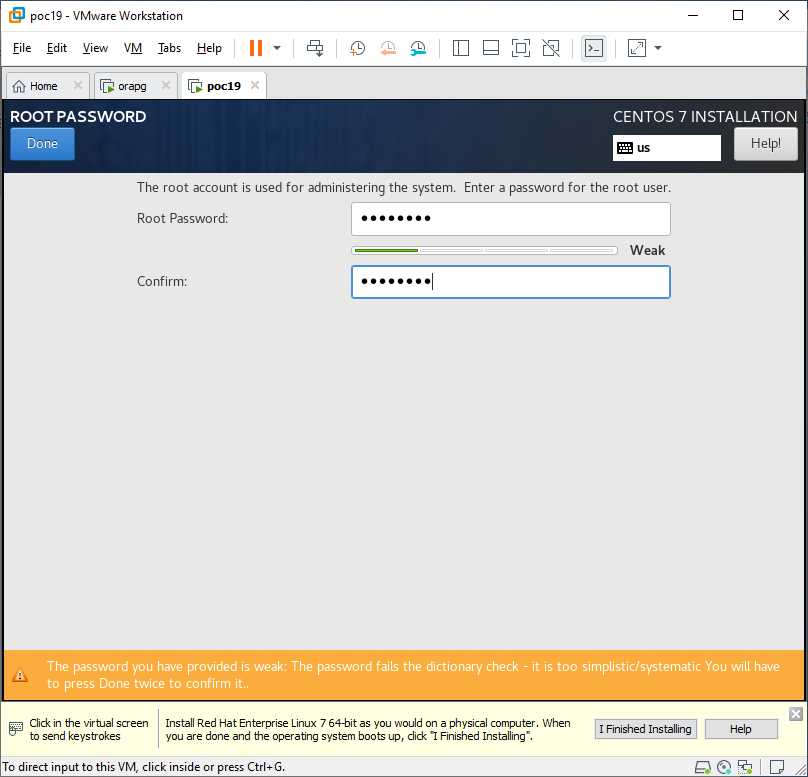Screen dimensions: 808x777
Task: Enter full screen mode icon
Action: tap(521, 48)
